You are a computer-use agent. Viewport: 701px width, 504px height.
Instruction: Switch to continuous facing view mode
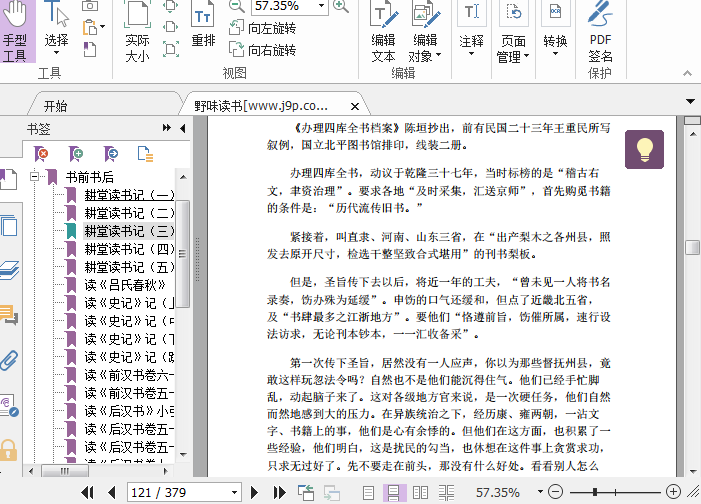(x=446, y=493)
